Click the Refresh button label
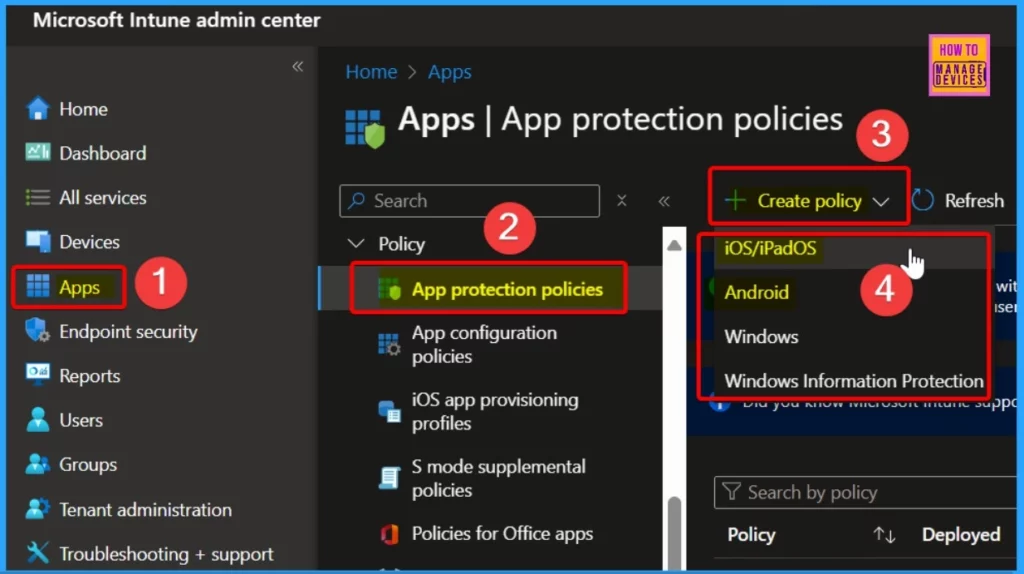 pos(974,200)
